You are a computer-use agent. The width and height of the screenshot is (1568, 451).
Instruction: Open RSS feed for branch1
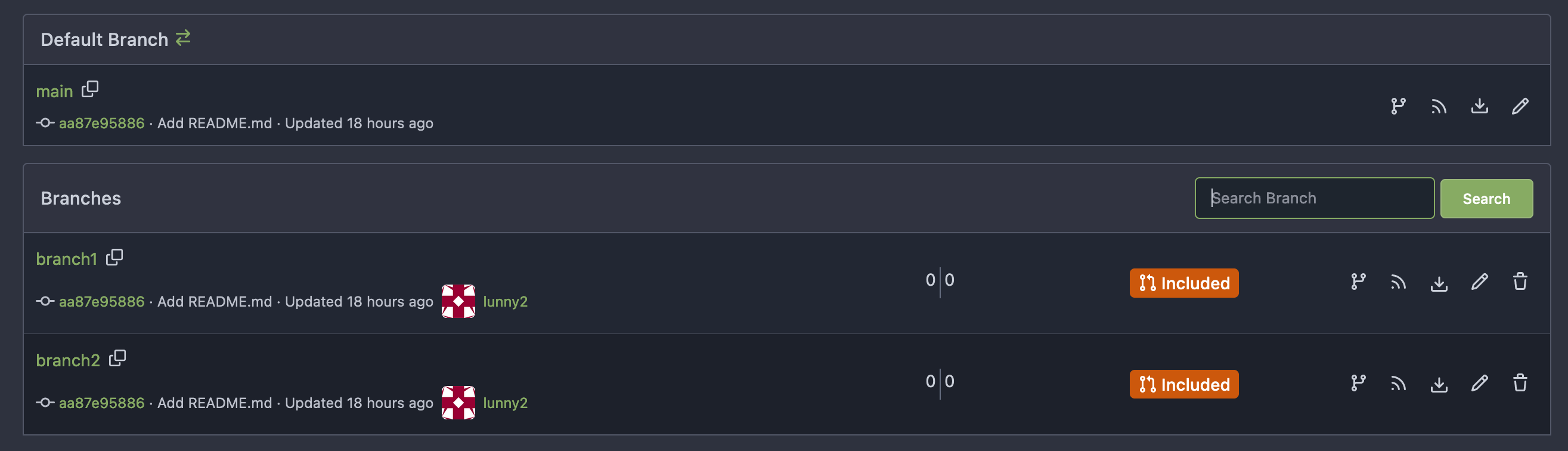[1398, 282]
